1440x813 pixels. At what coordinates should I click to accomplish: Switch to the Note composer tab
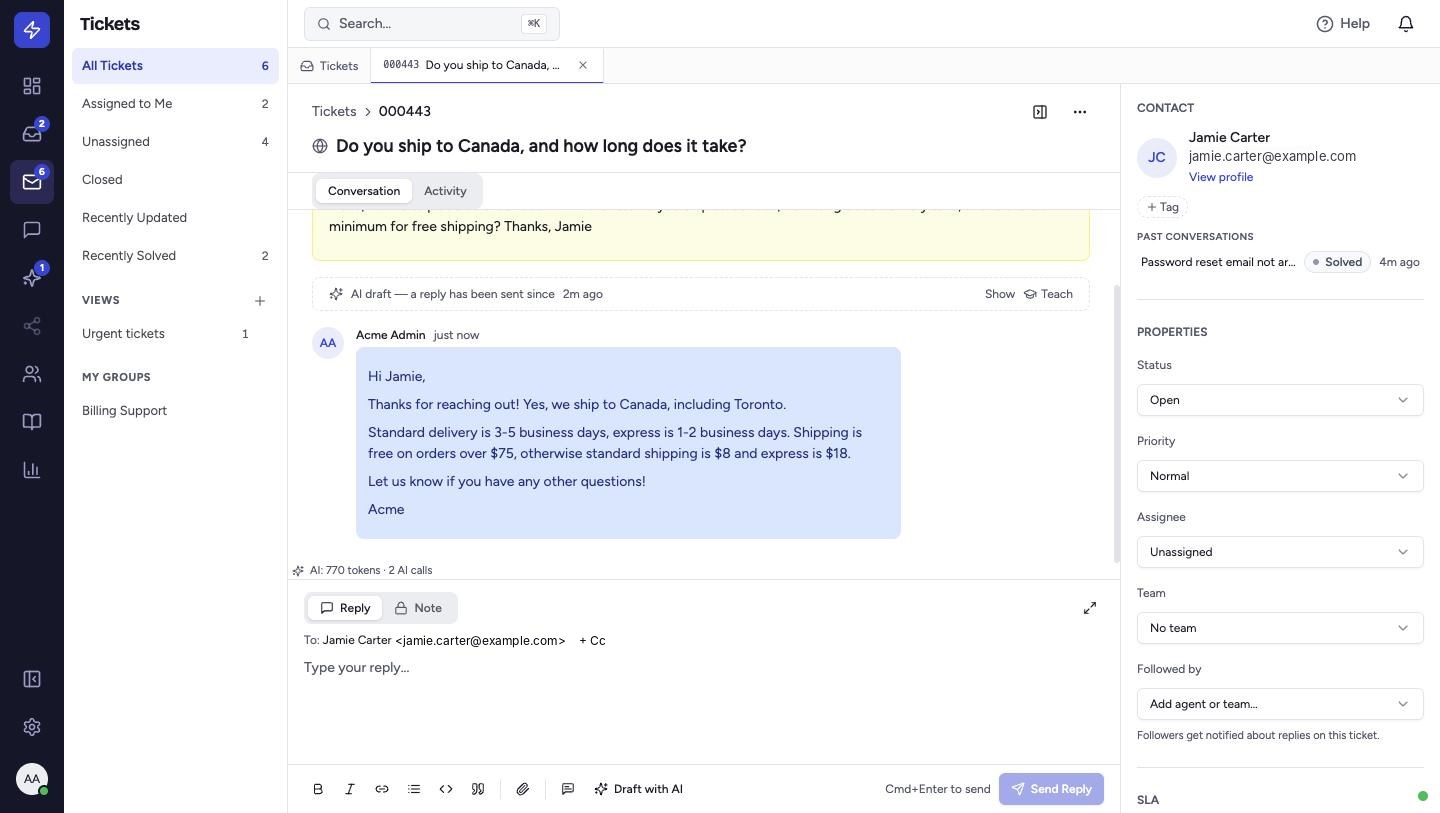click(418, 608)
